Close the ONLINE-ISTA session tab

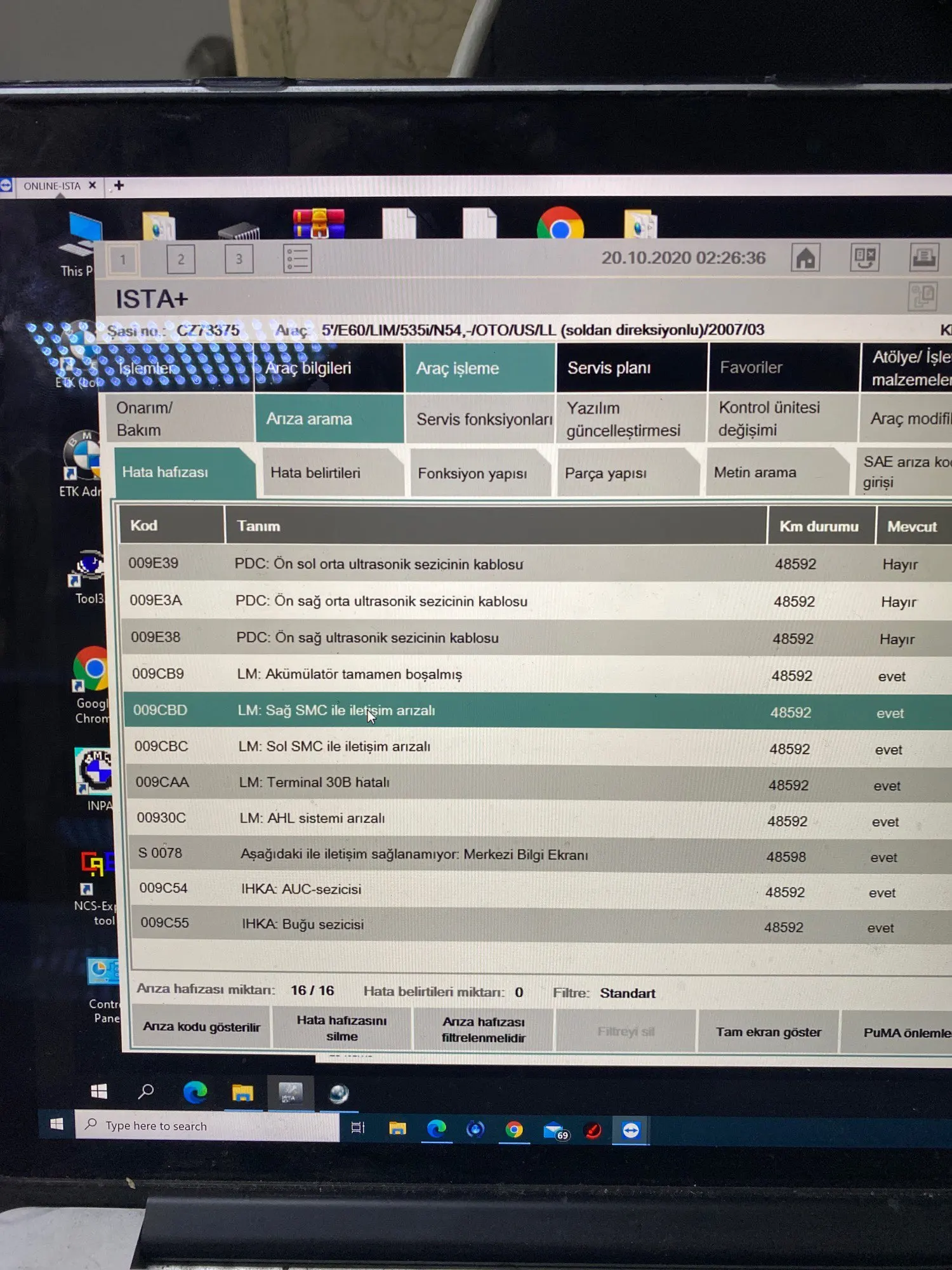93,185
